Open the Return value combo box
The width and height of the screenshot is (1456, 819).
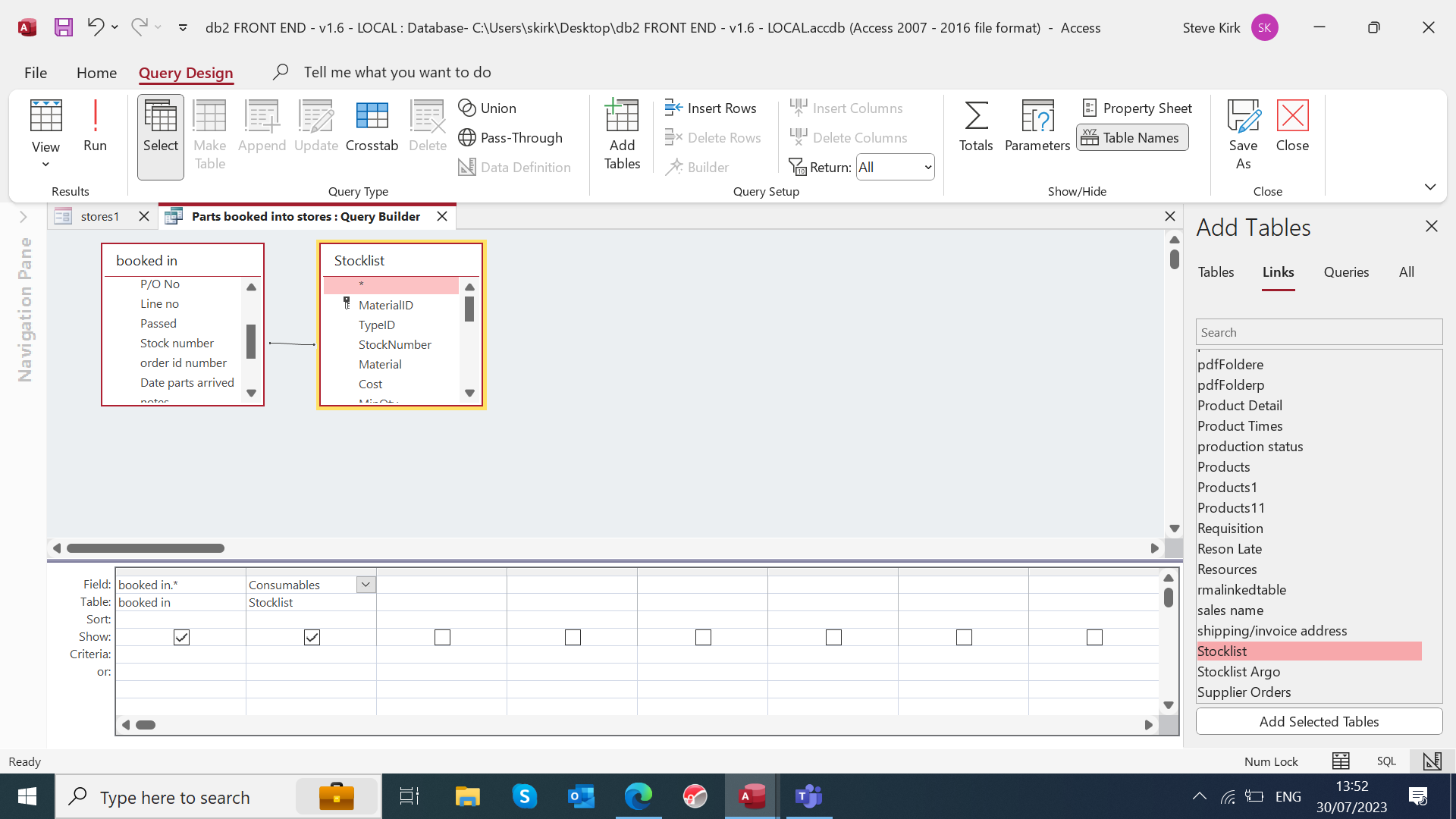(895, 167)
